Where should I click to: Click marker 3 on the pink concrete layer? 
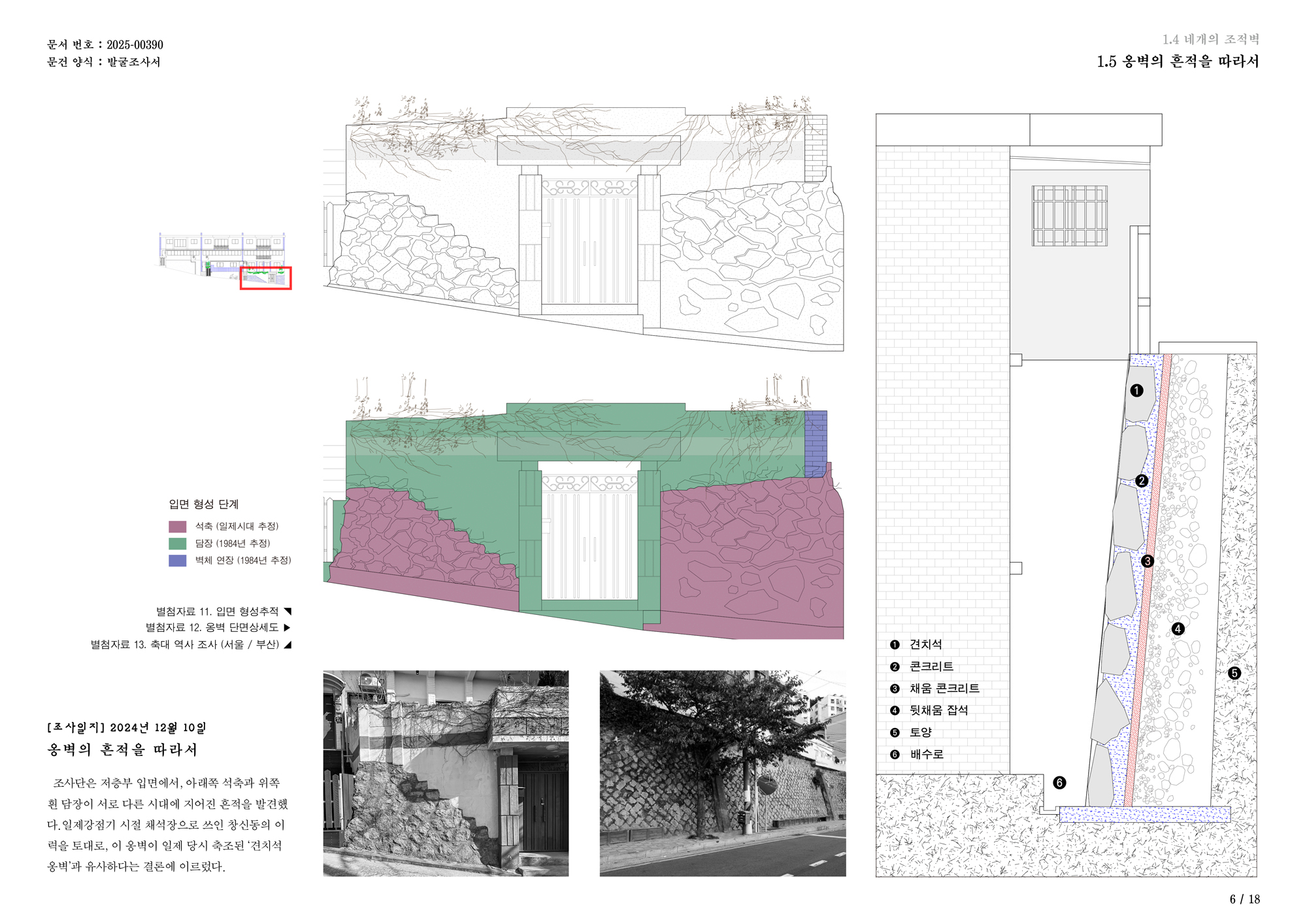(1148, 561)
